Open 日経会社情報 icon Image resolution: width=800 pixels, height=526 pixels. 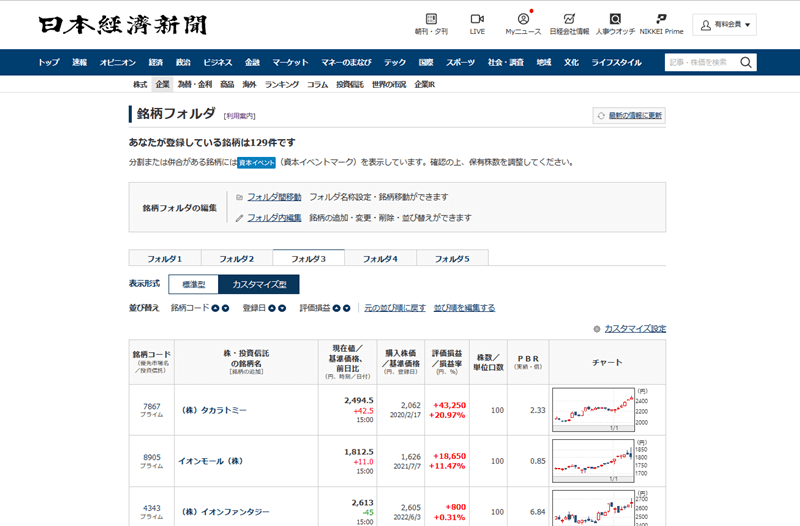pyautogui.click(x=569, y=20)
